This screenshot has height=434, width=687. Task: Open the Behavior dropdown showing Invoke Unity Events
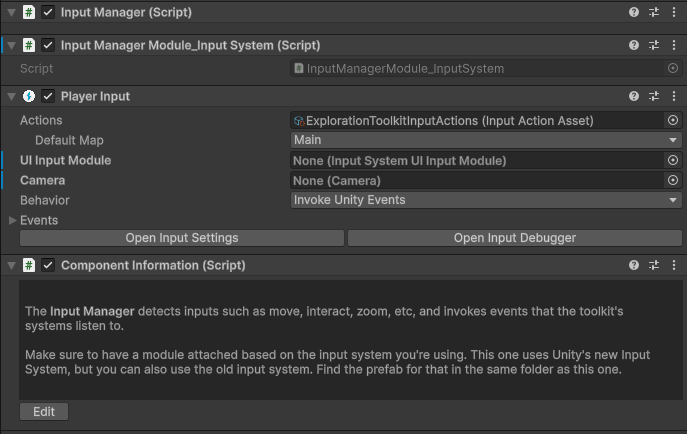(486, 200)
